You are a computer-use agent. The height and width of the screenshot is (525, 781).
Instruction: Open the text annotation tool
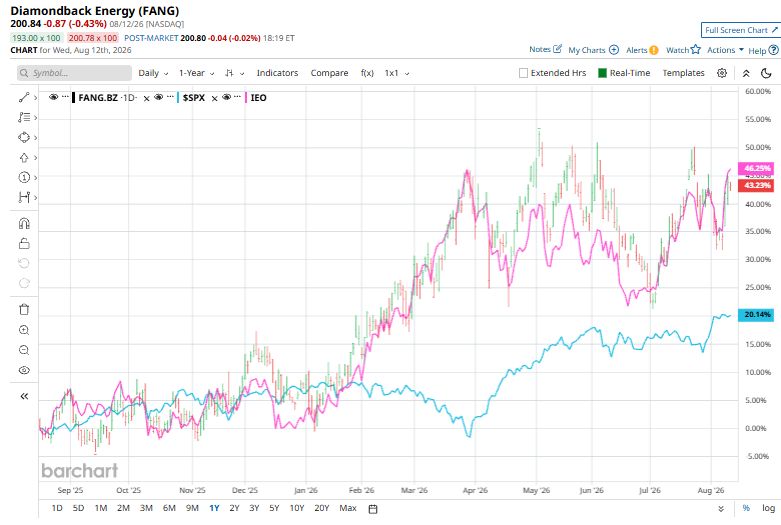[x=24, y=118]
